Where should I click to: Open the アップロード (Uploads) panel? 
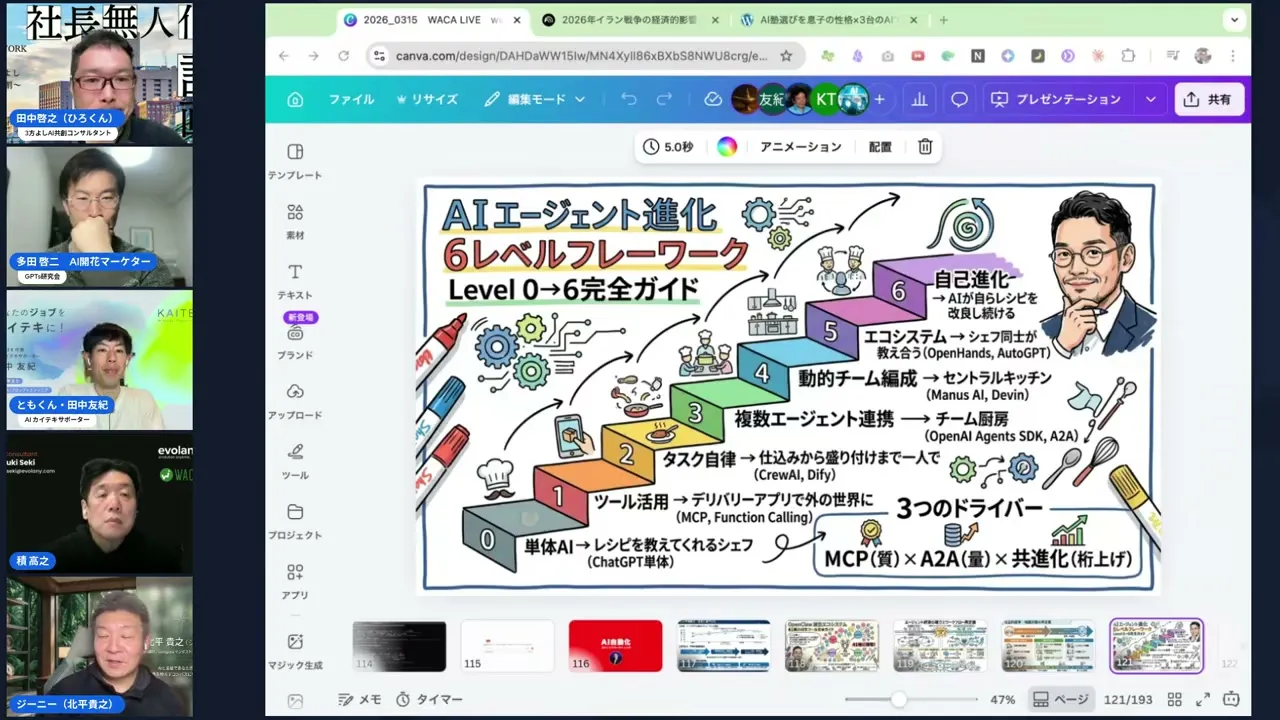tap(294, 400)
